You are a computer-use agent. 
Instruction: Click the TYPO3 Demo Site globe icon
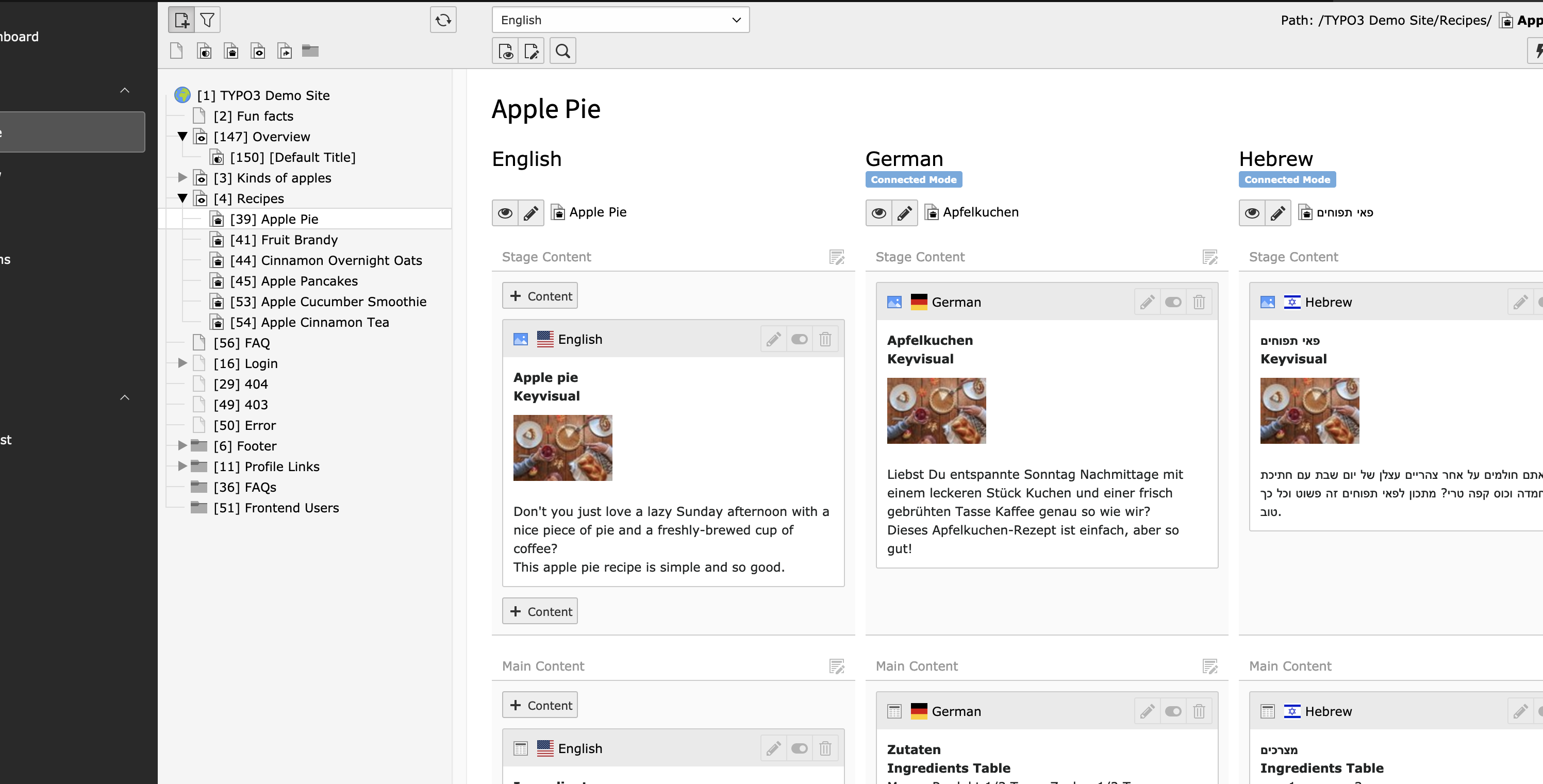(182, 95)
